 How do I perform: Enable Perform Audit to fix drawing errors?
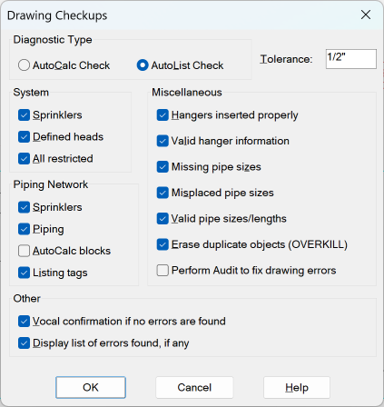[x=162, y=270]
